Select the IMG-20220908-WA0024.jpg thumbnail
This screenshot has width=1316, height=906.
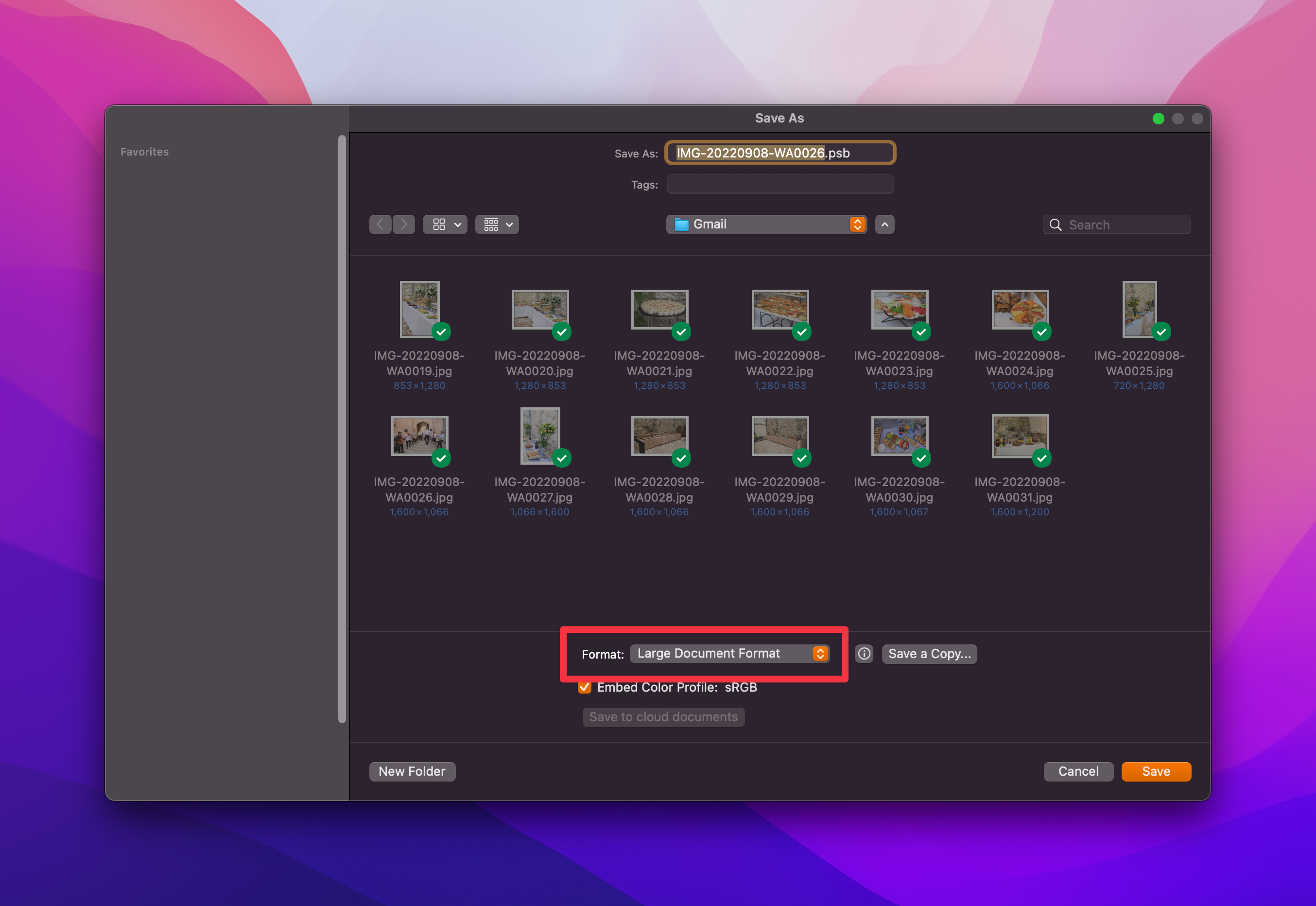click(x=1019, y=310)
